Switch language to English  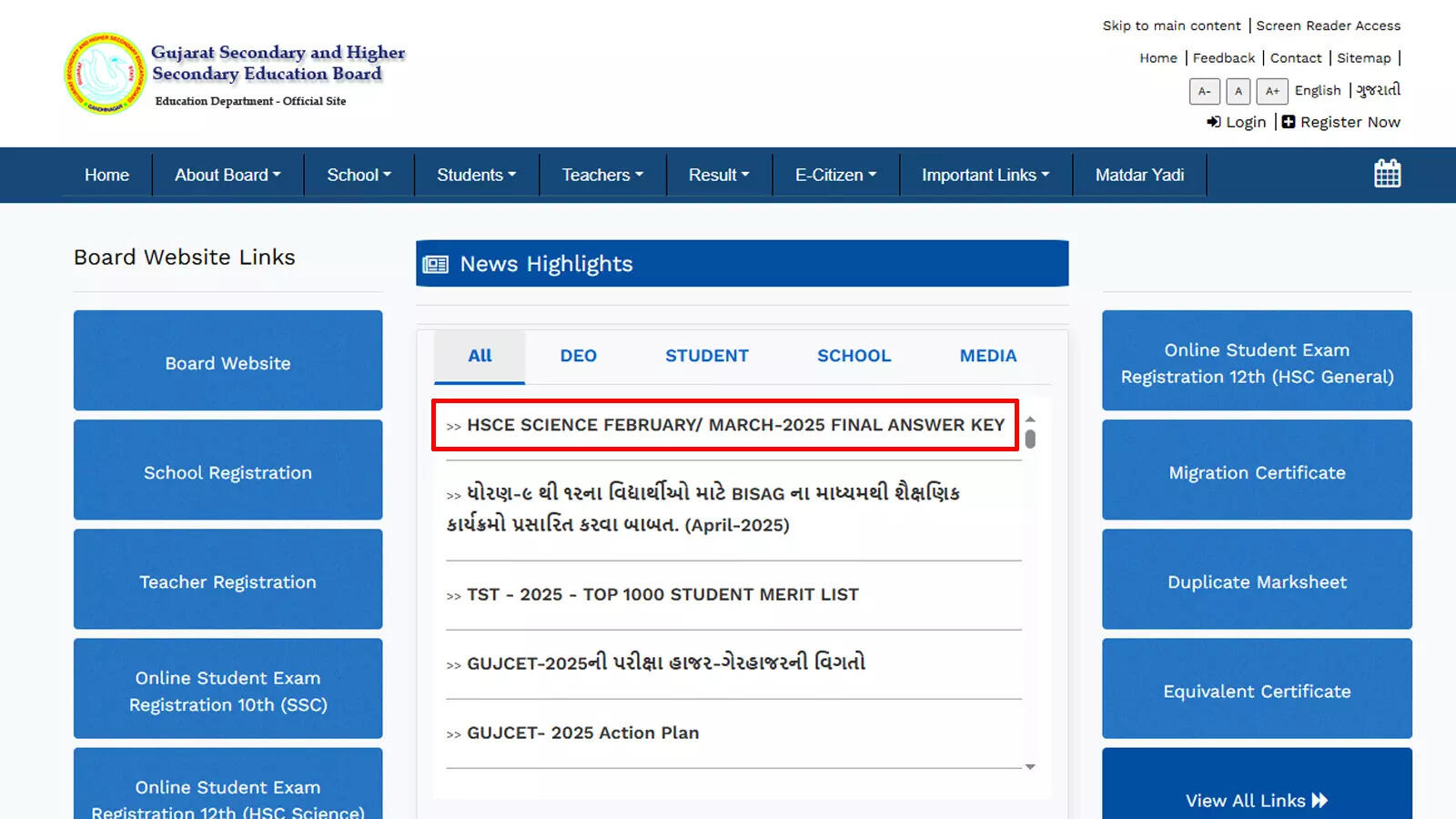[x=1318, y=90]
